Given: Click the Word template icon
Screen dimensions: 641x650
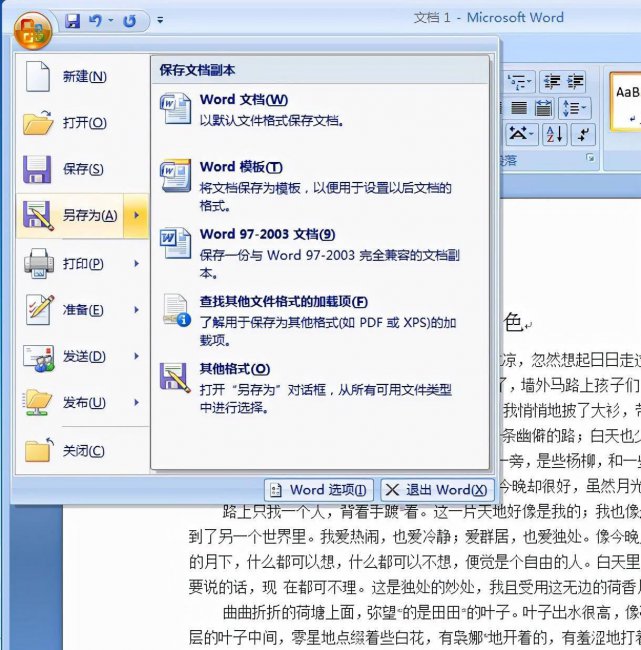Looking at the screenshot, I should click(x=176, y=176).
